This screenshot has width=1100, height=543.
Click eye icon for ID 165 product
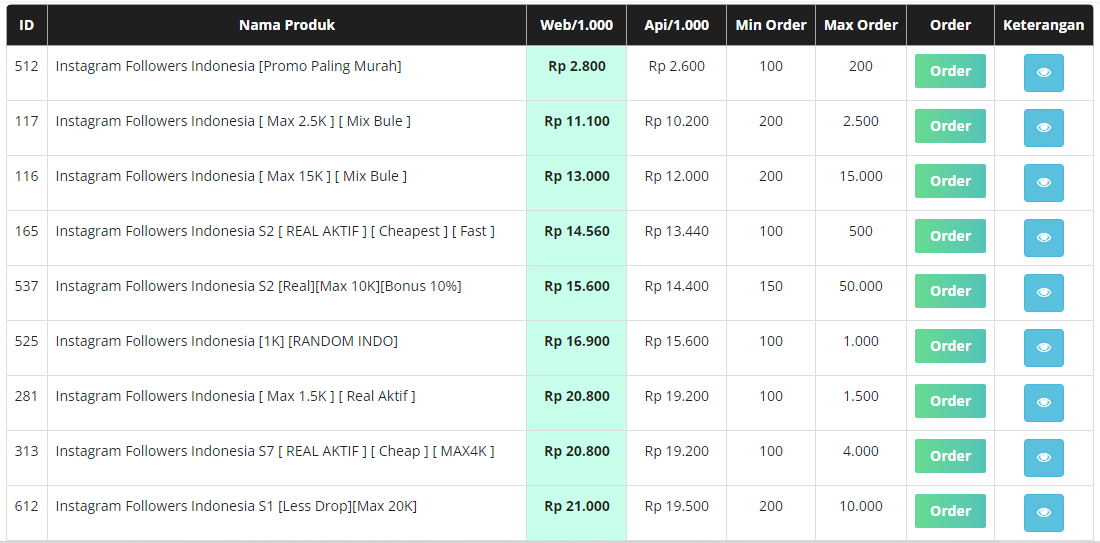coord(1043,237)
